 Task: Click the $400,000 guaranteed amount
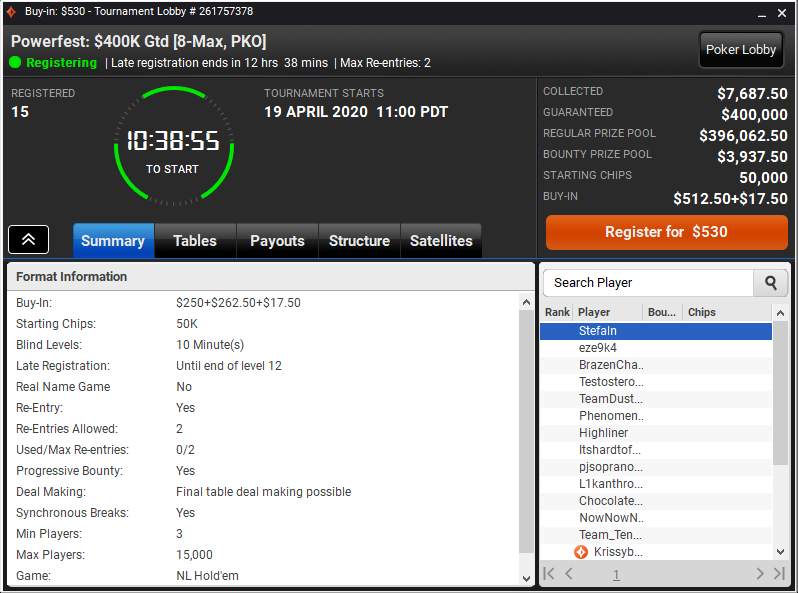pyautogui.click(x=754, y=115)
